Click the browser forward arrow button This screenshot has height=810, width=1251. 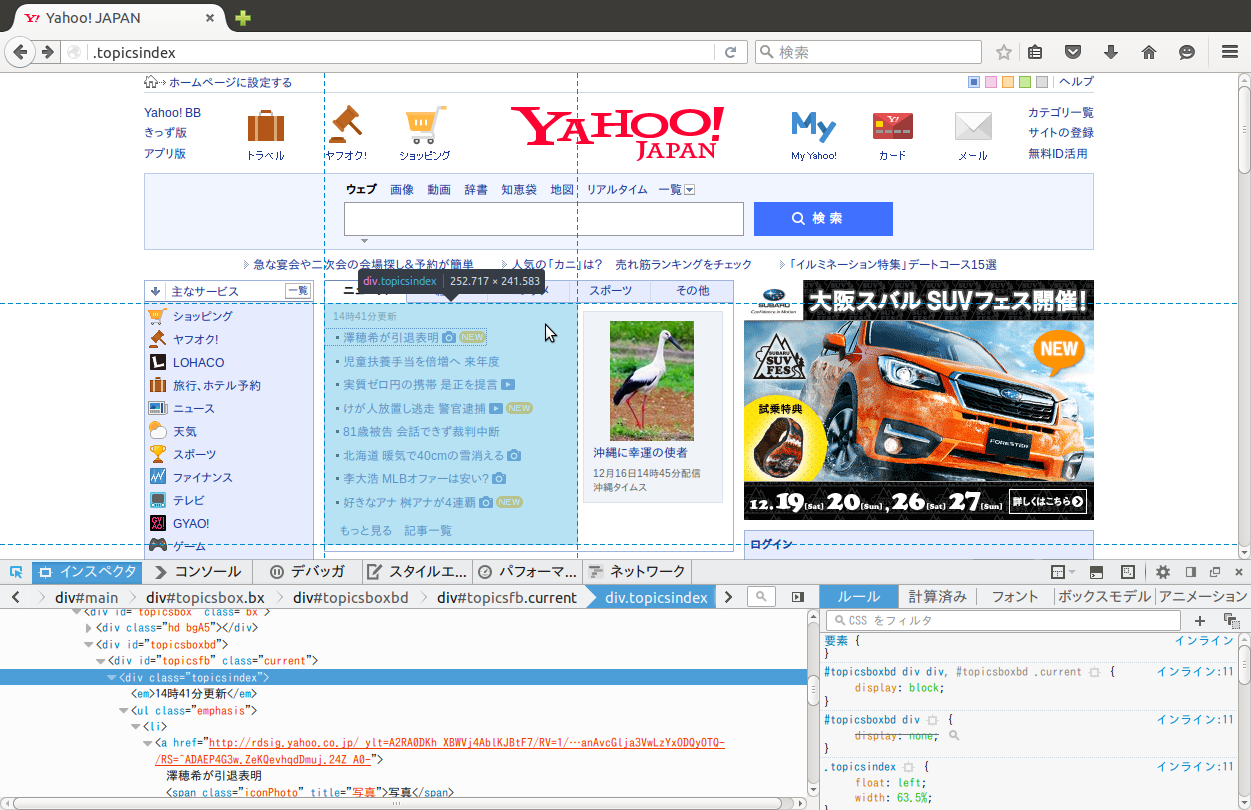(46, 52)
